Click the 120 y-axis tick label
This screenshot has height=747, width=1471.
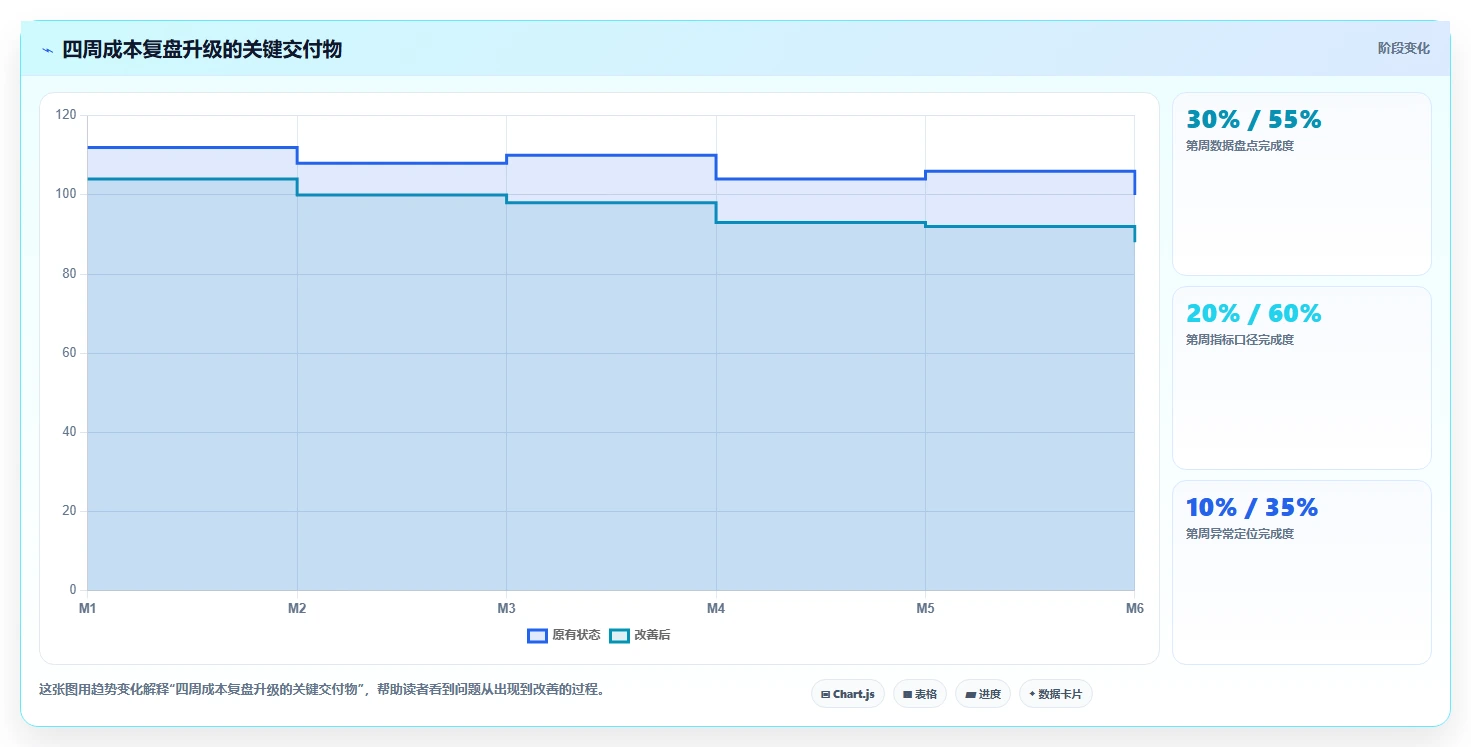[x=66, y=115]
